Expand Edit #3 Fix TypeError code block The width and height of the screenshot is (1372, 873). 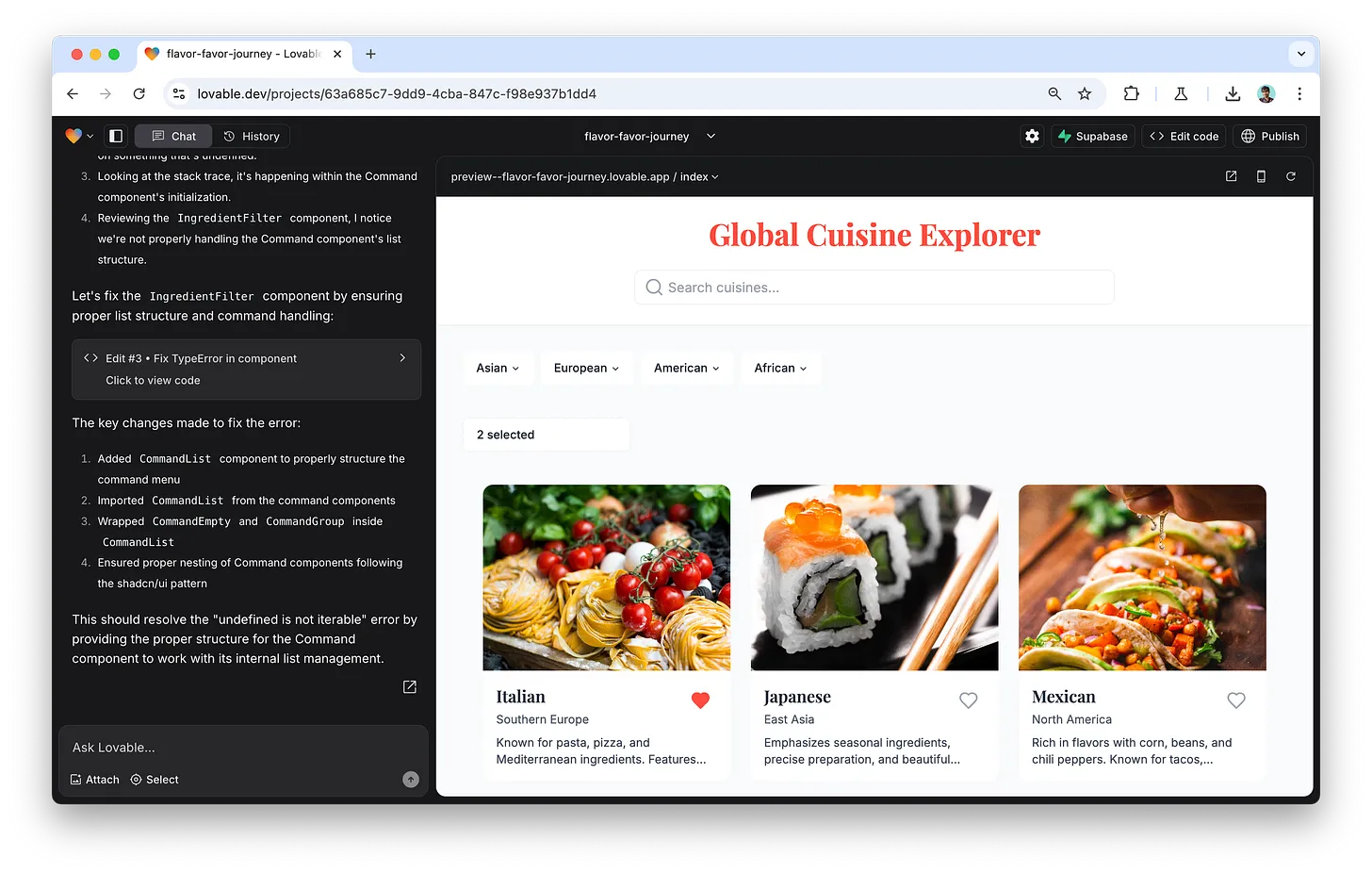tap(247, 370)
